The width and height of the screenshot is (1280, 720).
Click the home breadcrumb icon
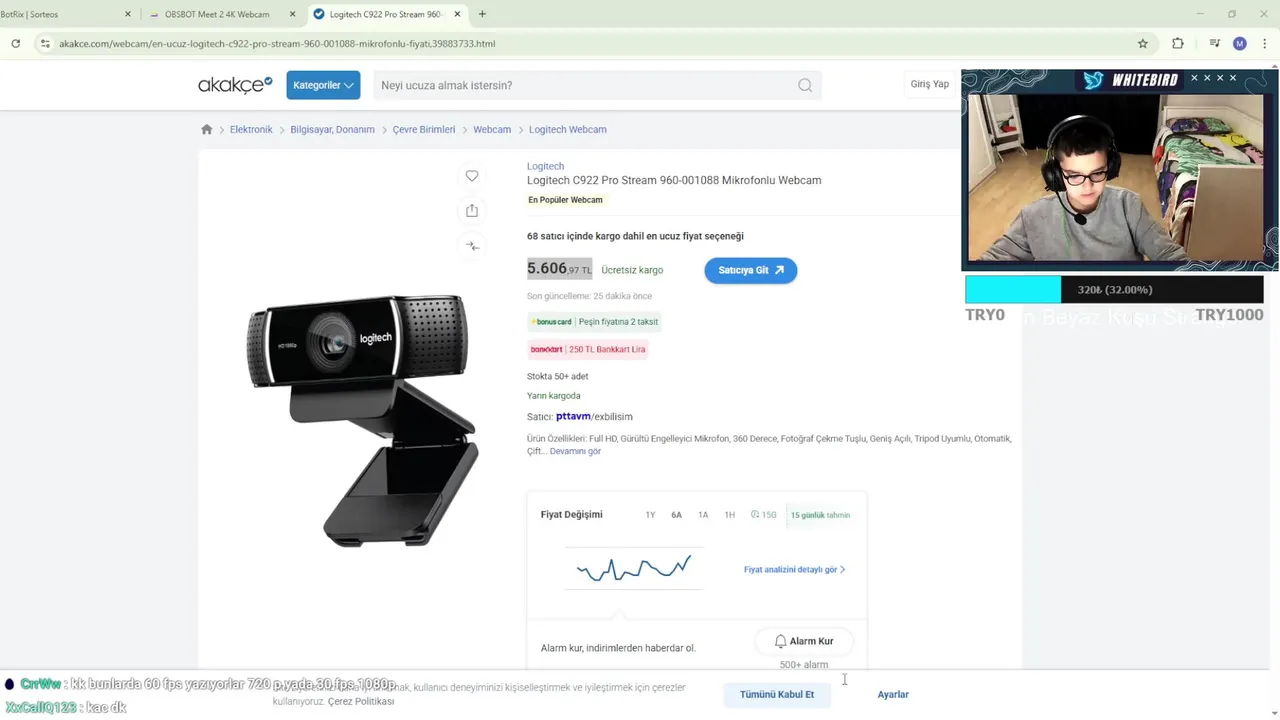coord(207,129)
